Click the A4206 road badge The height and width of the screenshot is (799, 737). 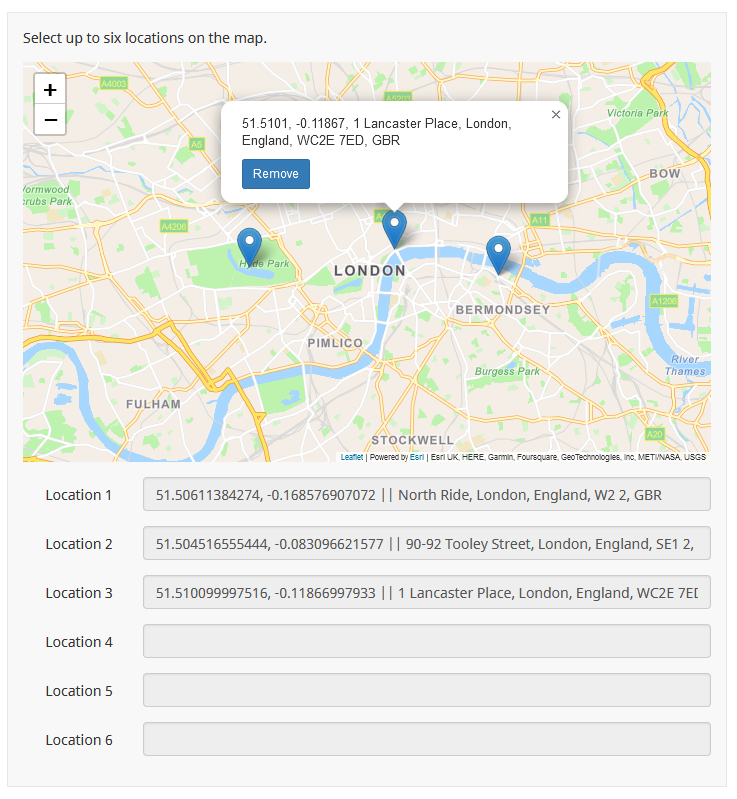click(x=174, y=227)
